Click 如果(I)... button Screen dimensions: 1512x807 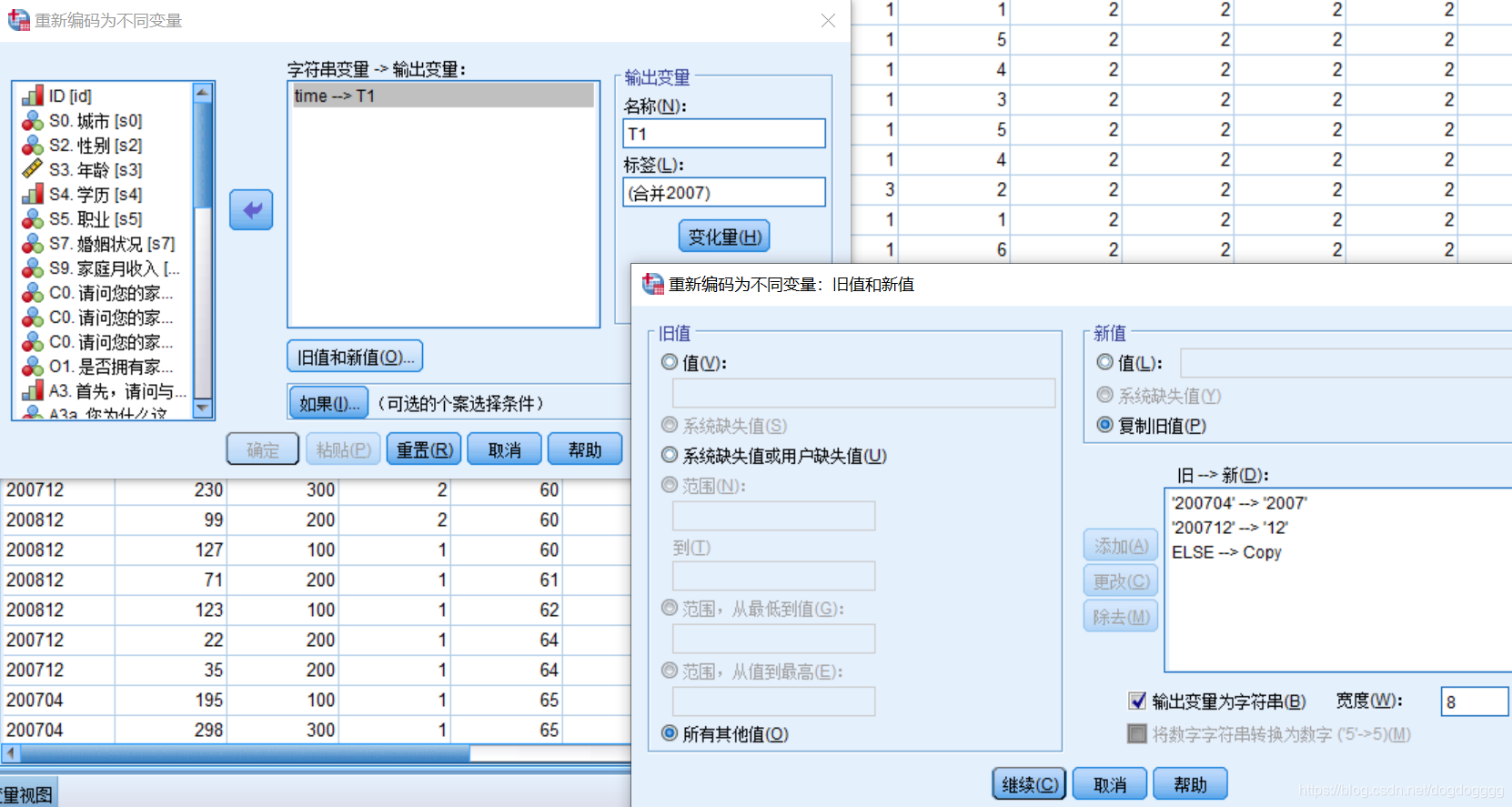coord(328,403)
